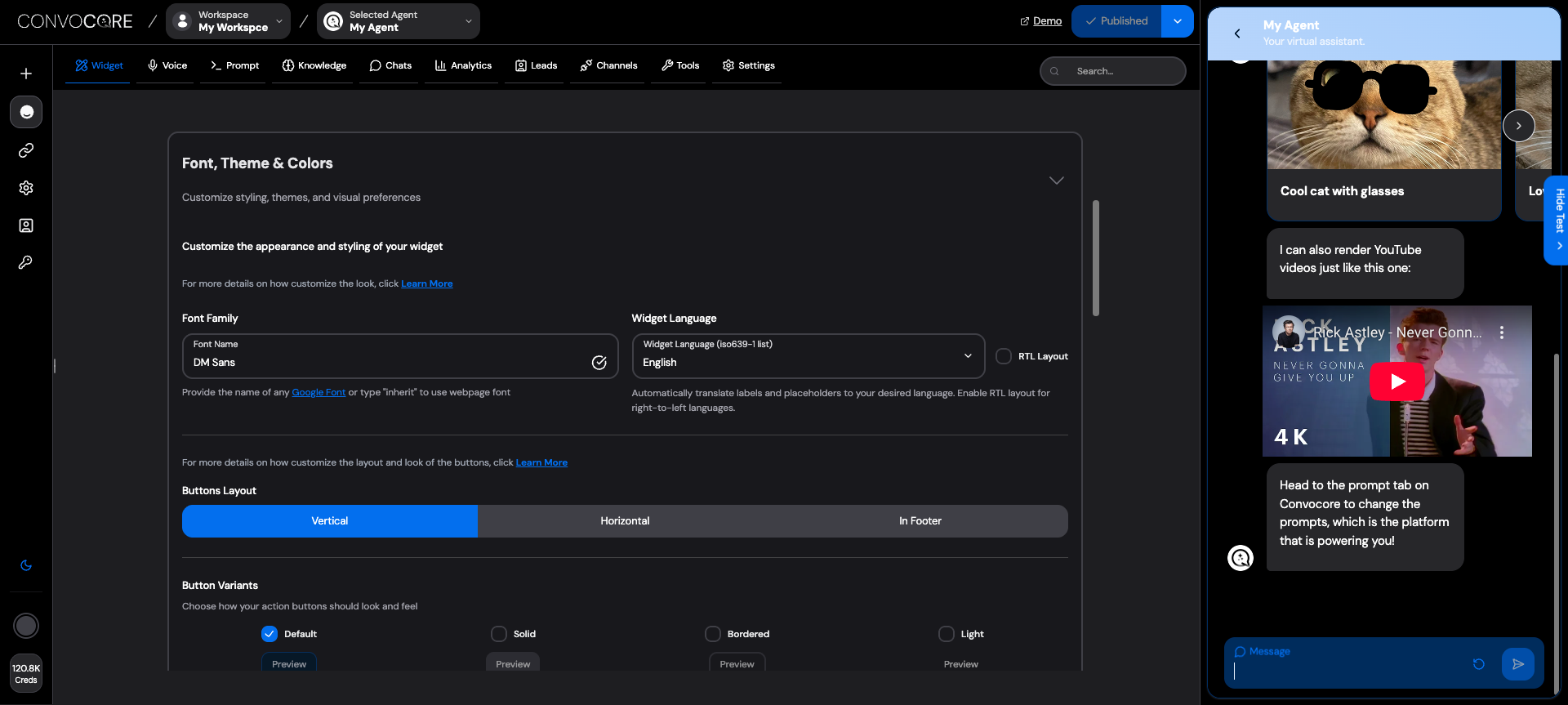Click the font checkmark validate icon
Image resolution: width=1568 pixels, height=705 pixels.
click(599, 363)
